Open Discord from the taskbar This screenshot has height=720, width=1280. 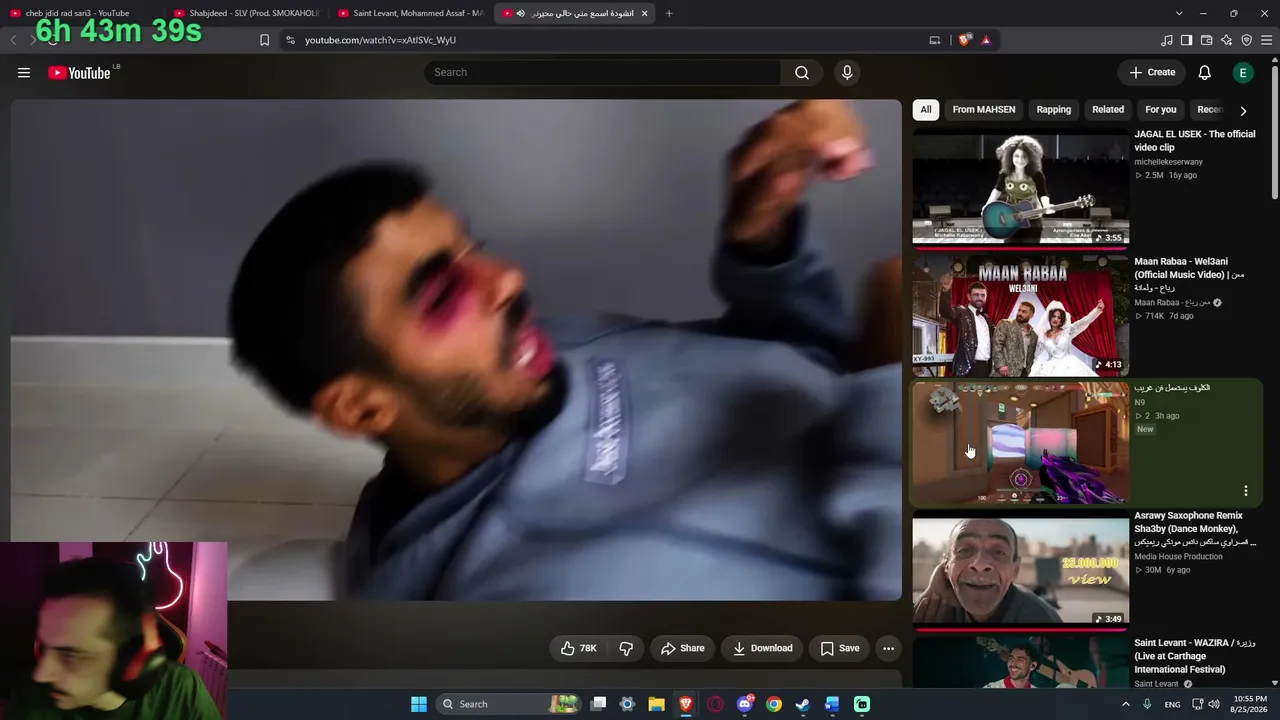pos(745,704)
